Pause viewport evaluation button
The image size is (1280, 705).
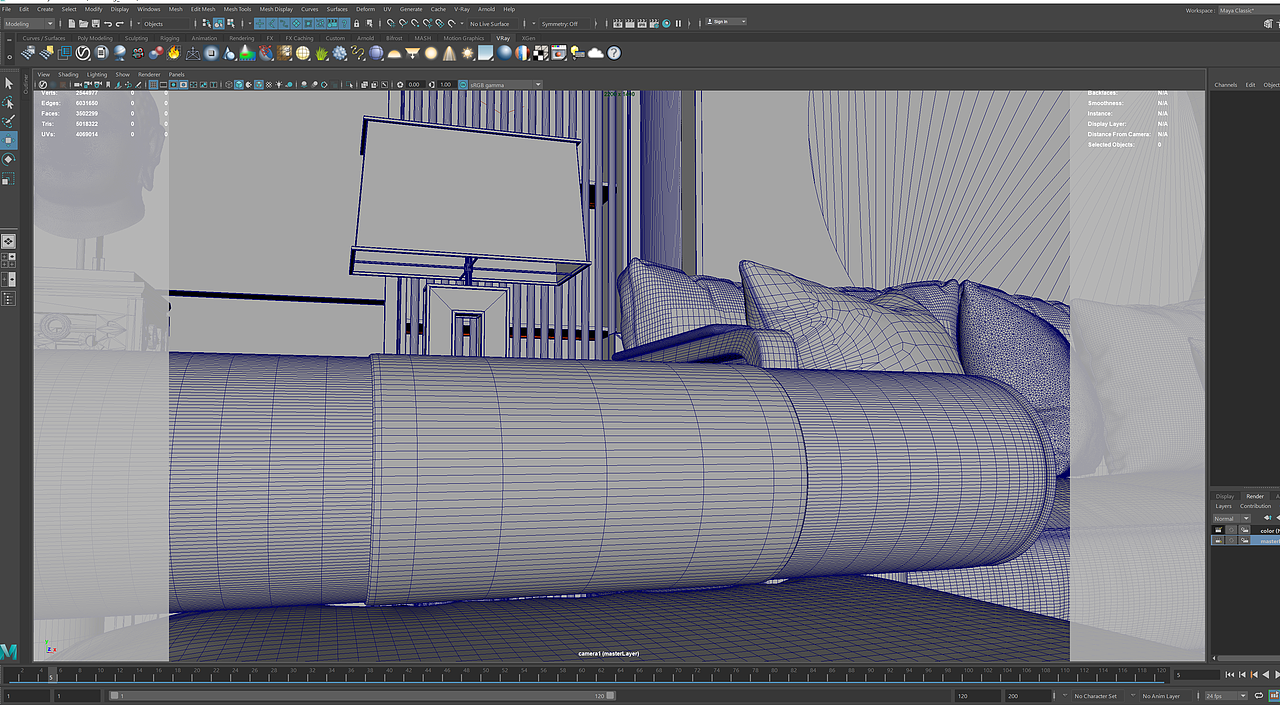click(678, 23)
